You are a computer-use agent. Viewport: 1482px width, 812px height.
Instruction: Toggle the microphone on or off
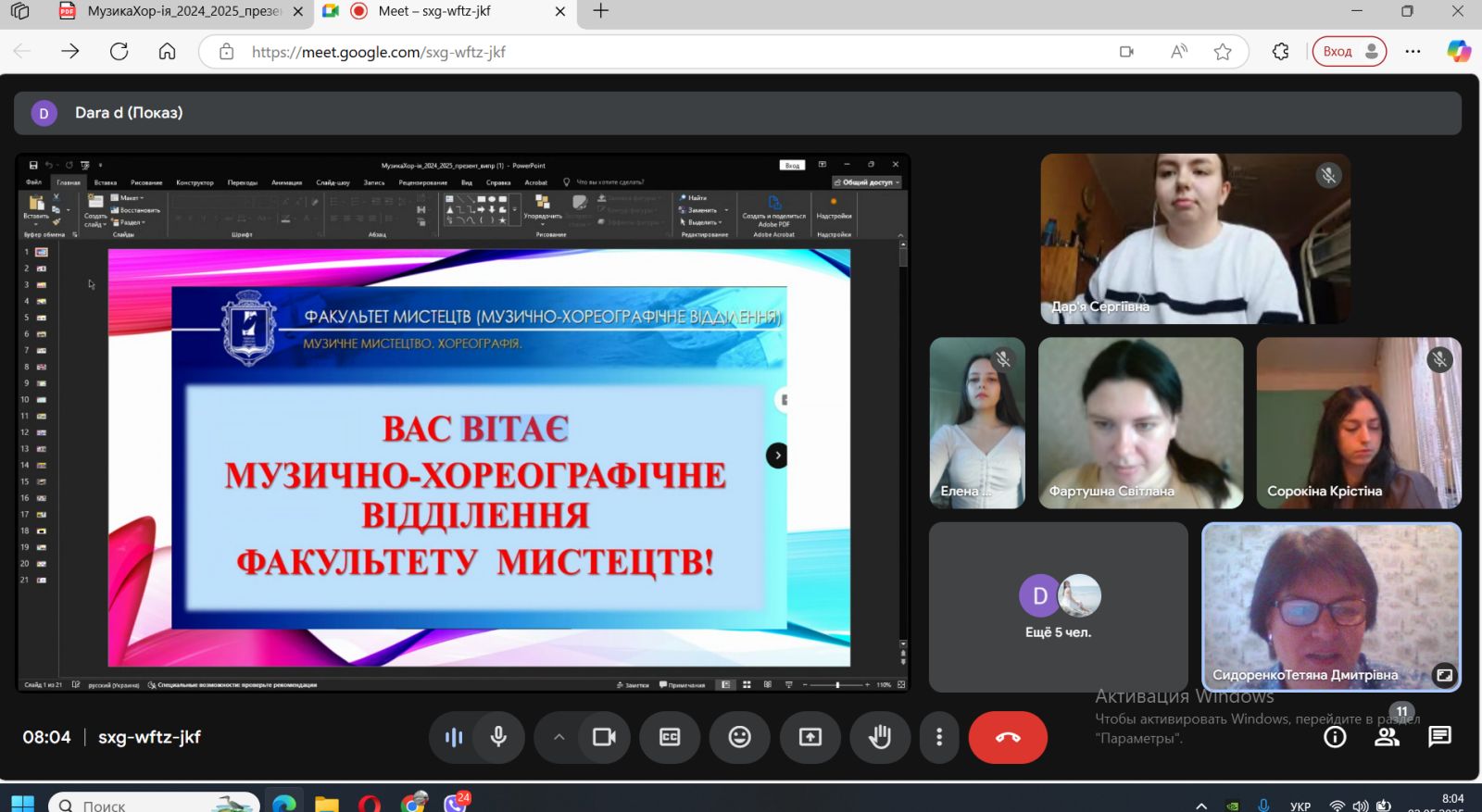[x=498, y=737]
